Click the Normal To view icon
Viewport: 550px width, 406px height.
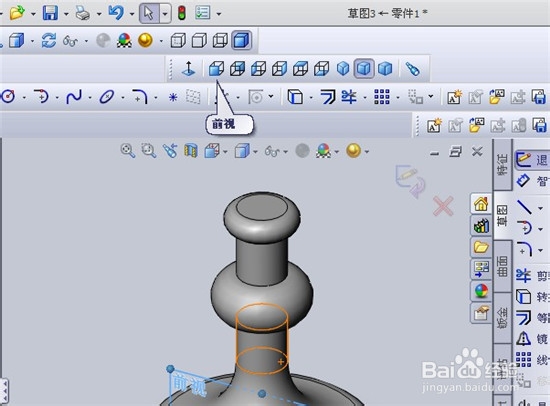(188, 68)
